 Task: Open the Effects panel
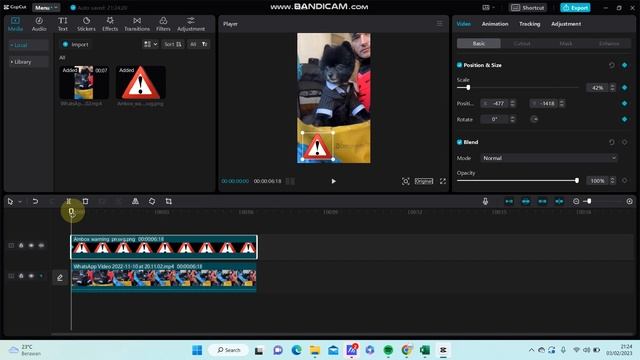coord(110,24)
